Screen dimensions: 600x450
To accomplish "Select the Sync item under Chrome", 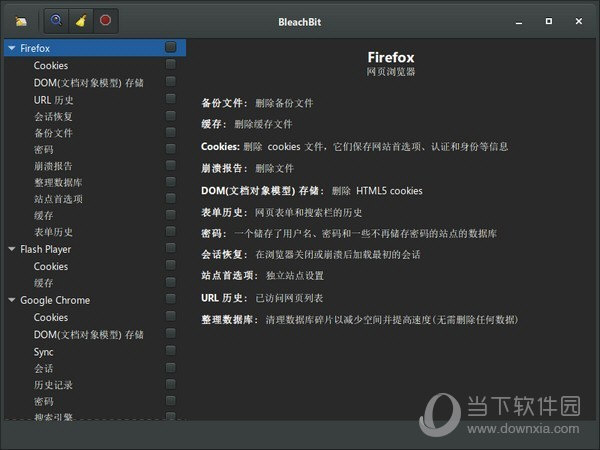I will coord(43,352).
